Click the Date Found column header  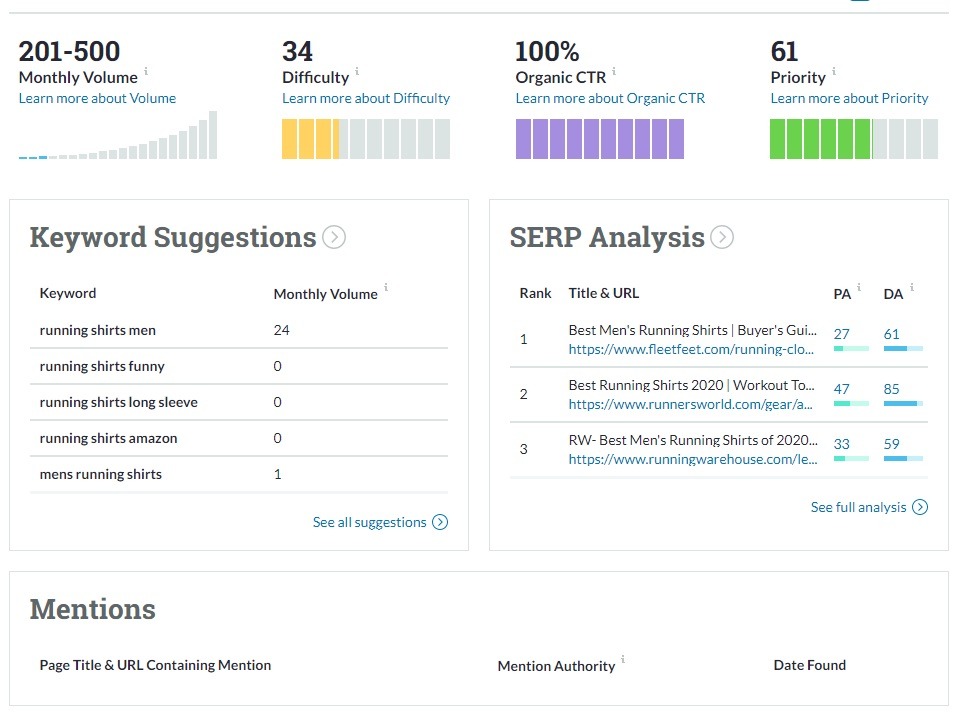click(x=810, y=665)
